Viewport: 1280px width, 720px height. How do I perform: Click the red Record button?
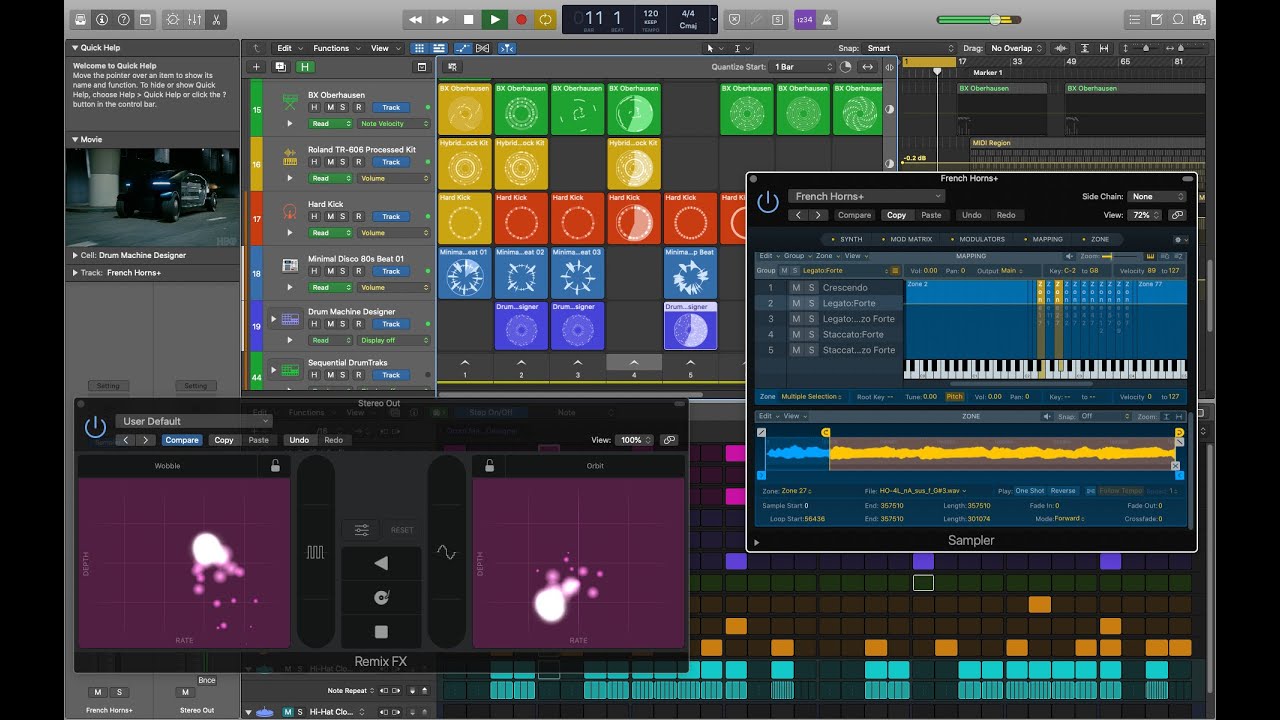click(520, 19)
